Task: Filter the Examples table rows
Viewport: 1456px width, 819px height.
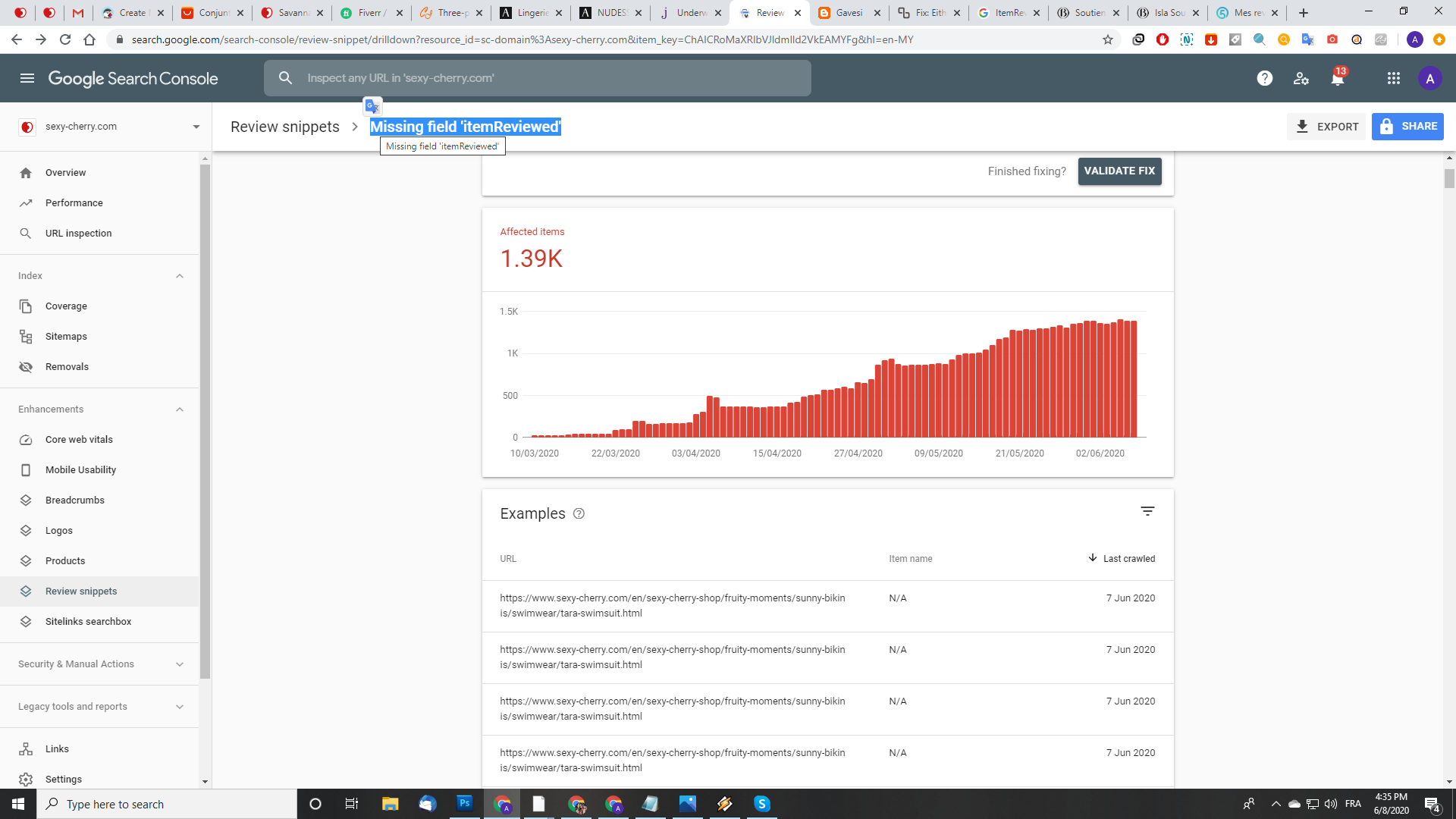Action: (x=1147, y=511)
